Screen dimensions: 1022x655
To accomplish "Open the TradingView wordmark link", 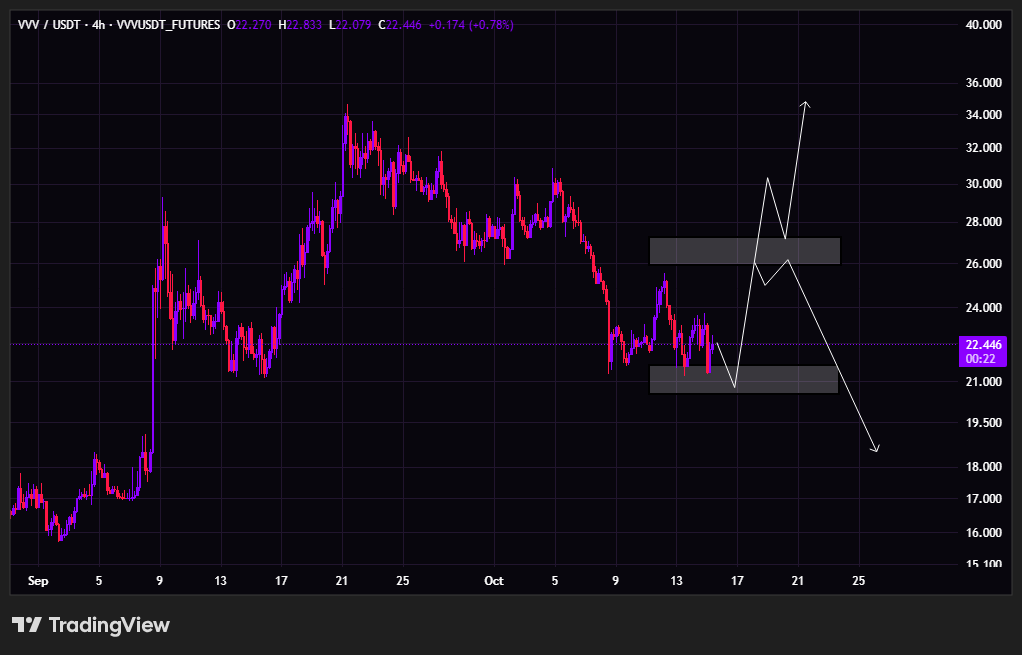I will pyautogui.click(x=110, y=625).
